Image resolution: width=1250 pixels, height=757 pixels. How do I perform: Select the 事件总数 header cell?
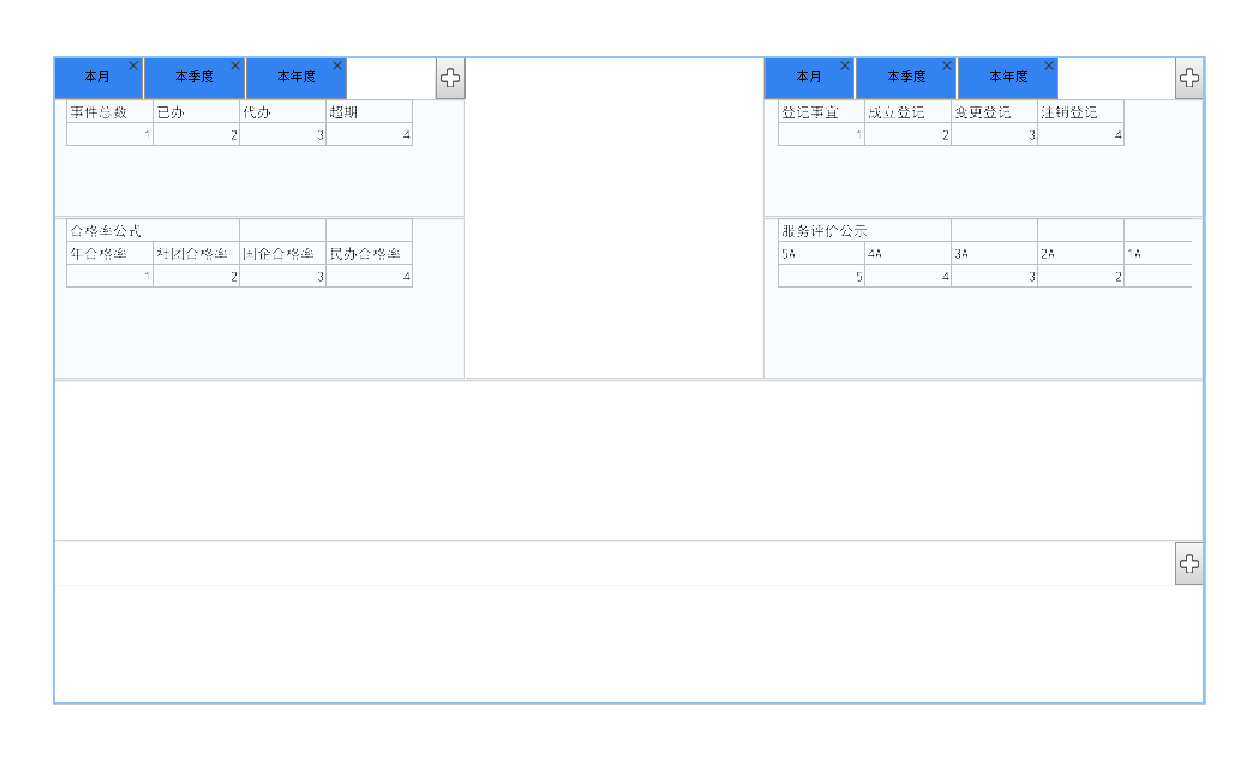110,112
